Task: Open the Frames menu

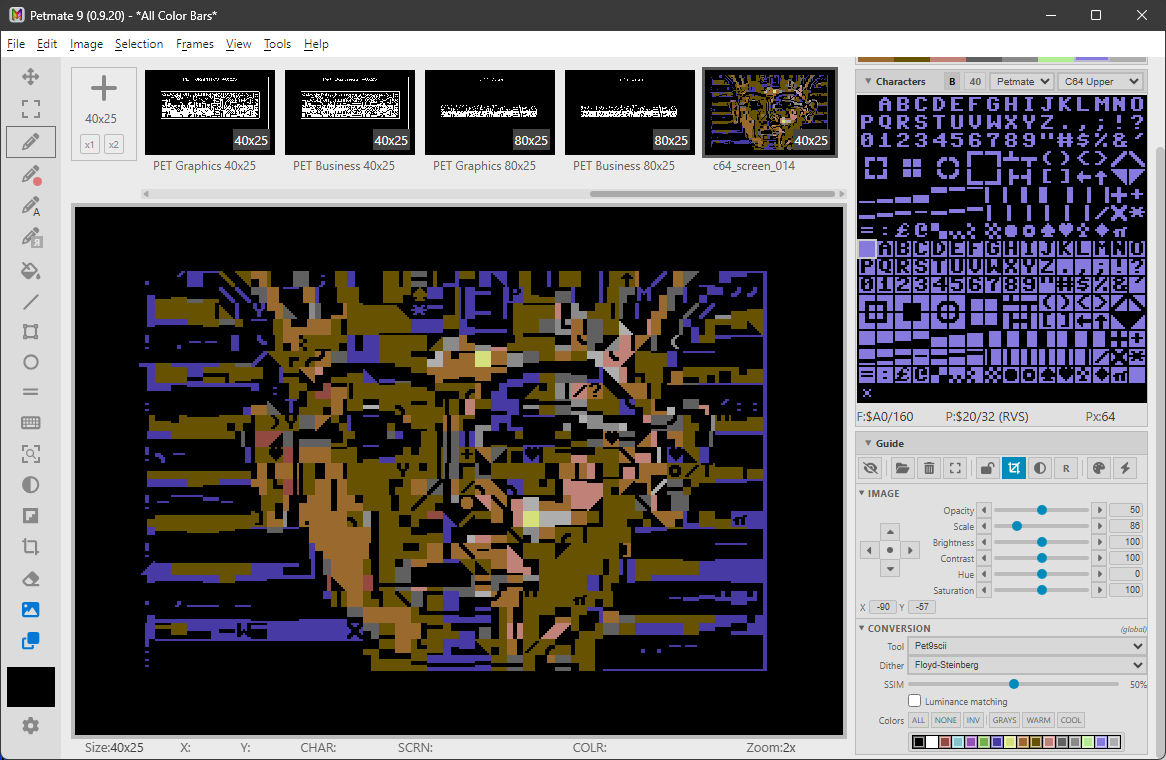Action: coord(195,44)
